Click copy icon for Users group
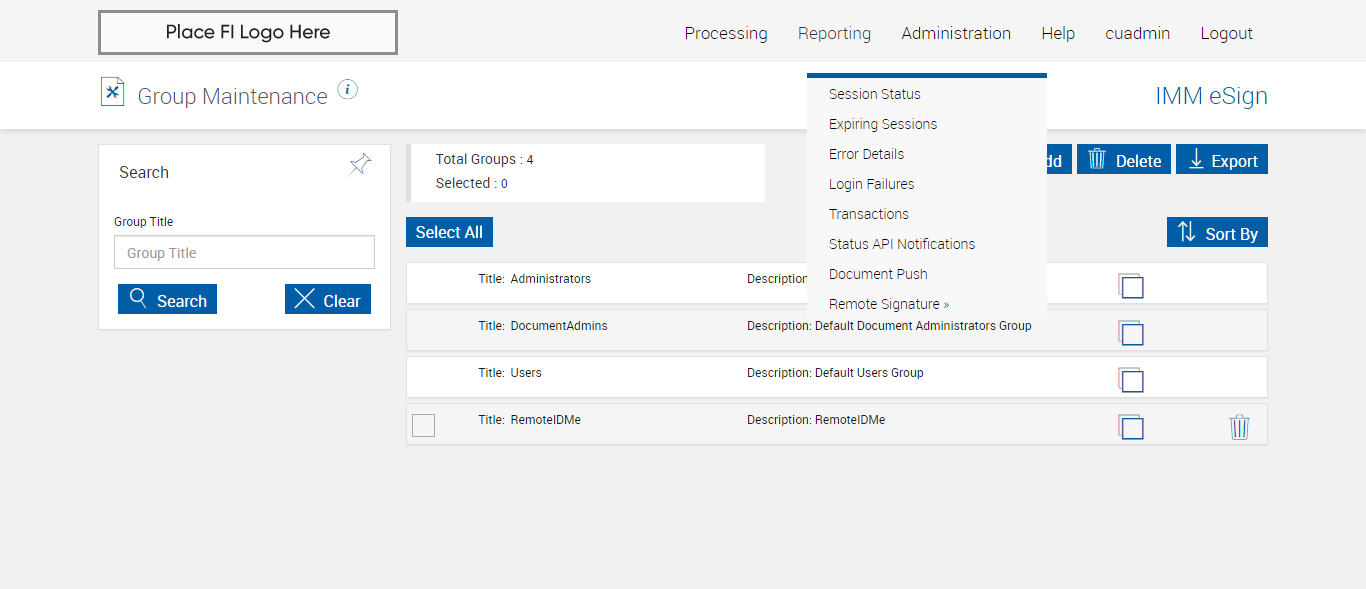This screenshot has width=1366, height=589. 1131,380
